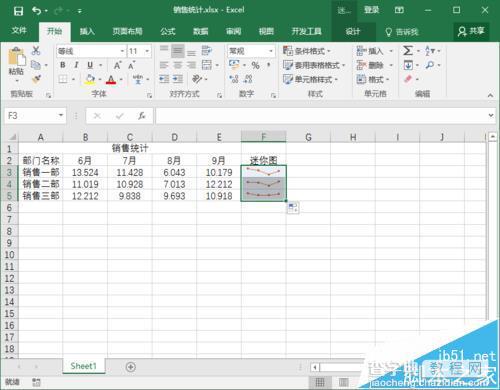The width and height of the screenshot is (500, 390).
Task: Click the Name Box showing F3
Action: point(35,116)
